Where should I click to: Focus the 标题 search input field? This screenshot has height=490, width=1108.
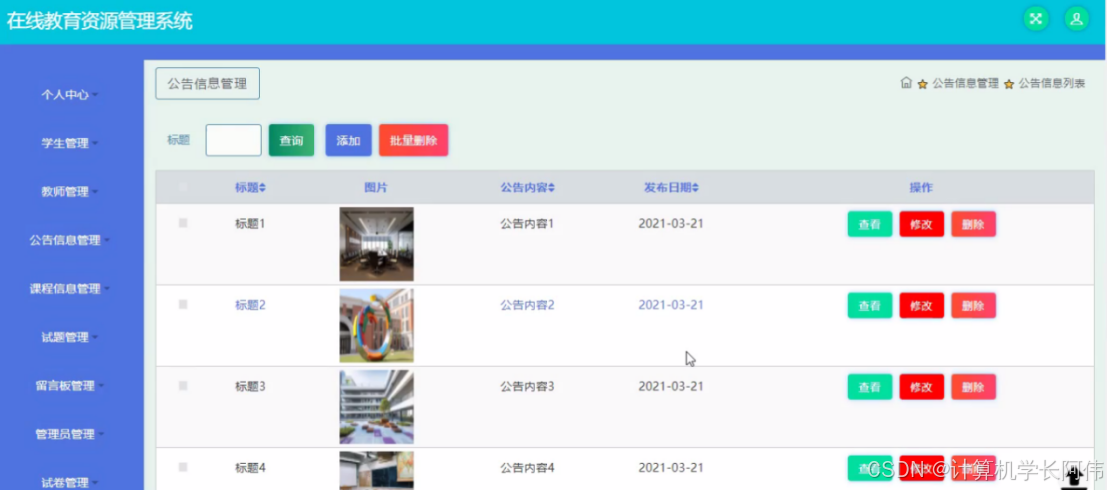pyautogui.click(x=233, y=140)
